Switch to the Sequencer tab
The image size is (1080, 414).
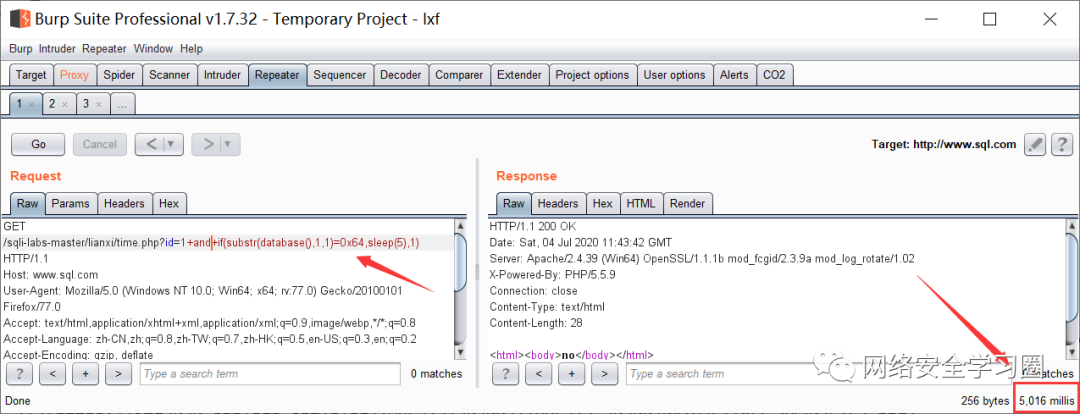pyautogui.click(x=340, y=75)
